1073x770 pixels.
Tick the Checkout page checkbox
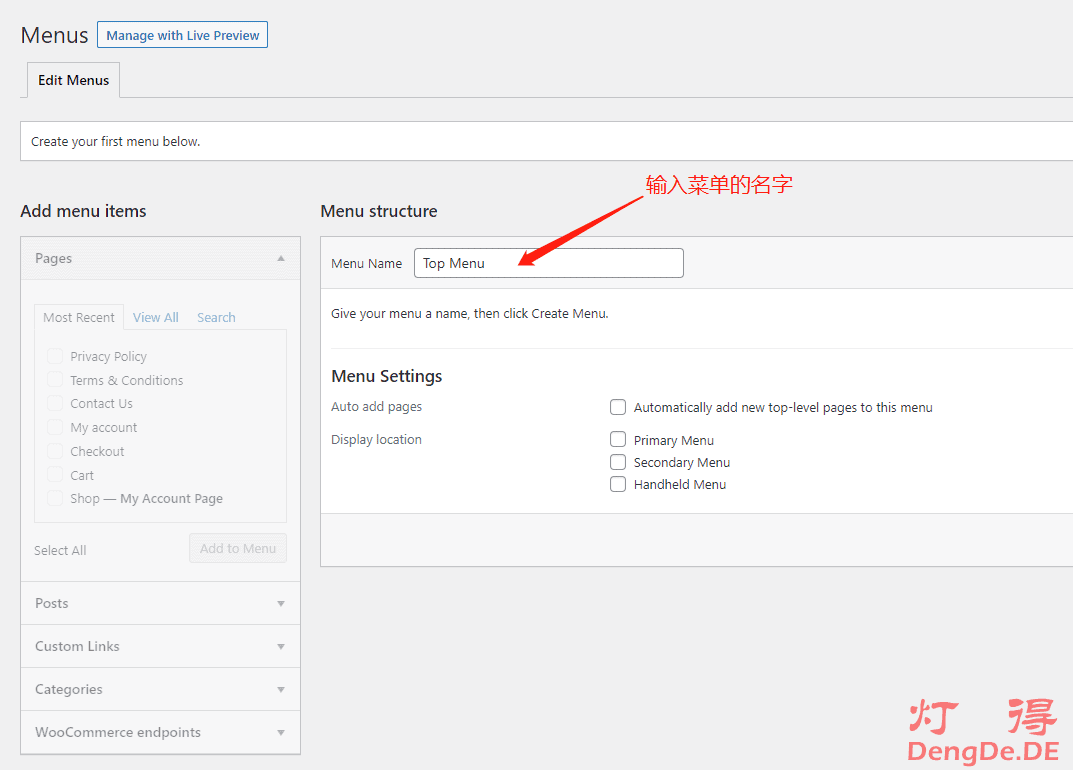click(x=55, y=451)
